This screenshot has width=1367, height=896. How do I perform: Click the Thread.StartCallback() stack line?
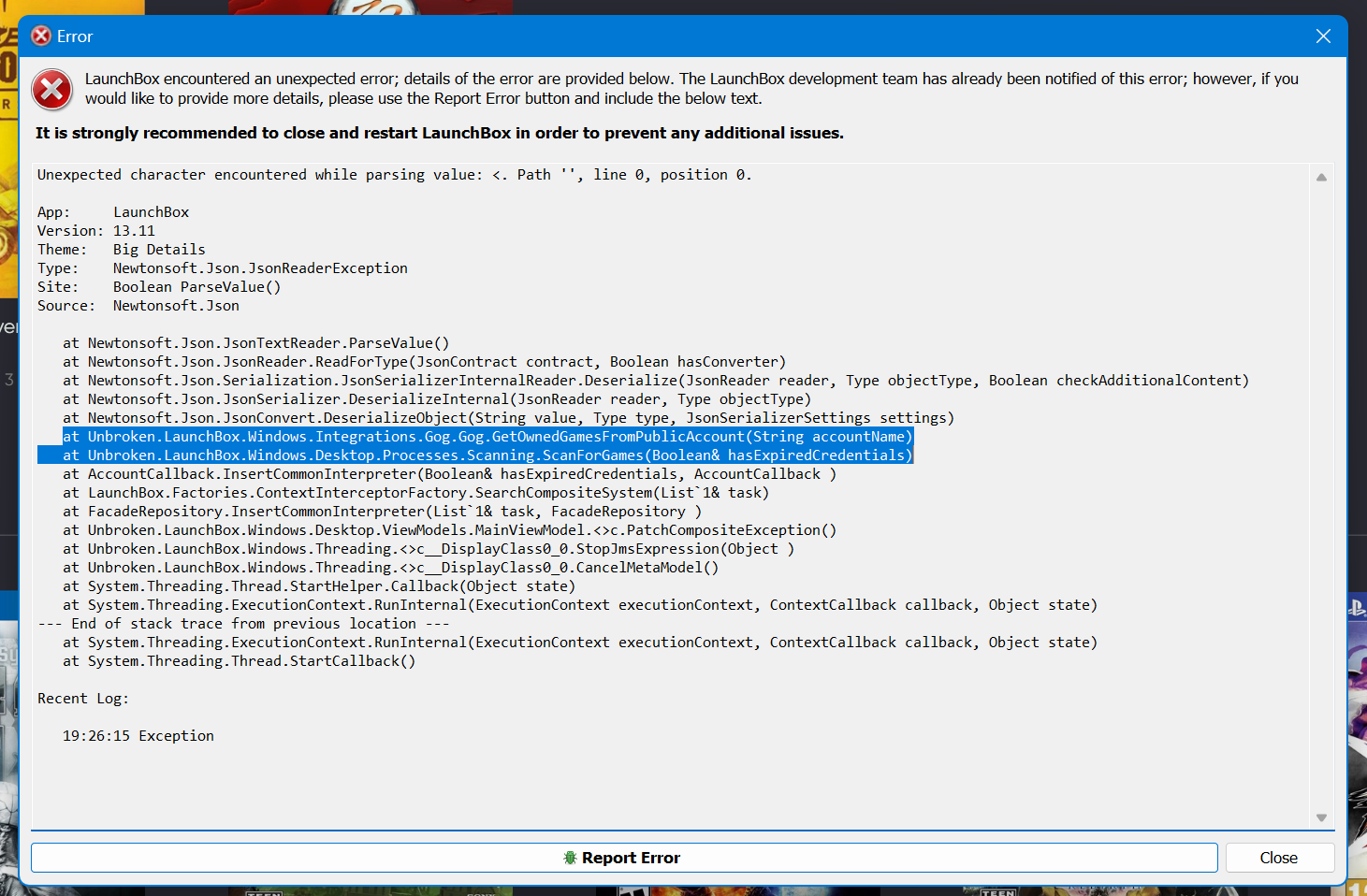pyautogui.click(x=240, y=661)
